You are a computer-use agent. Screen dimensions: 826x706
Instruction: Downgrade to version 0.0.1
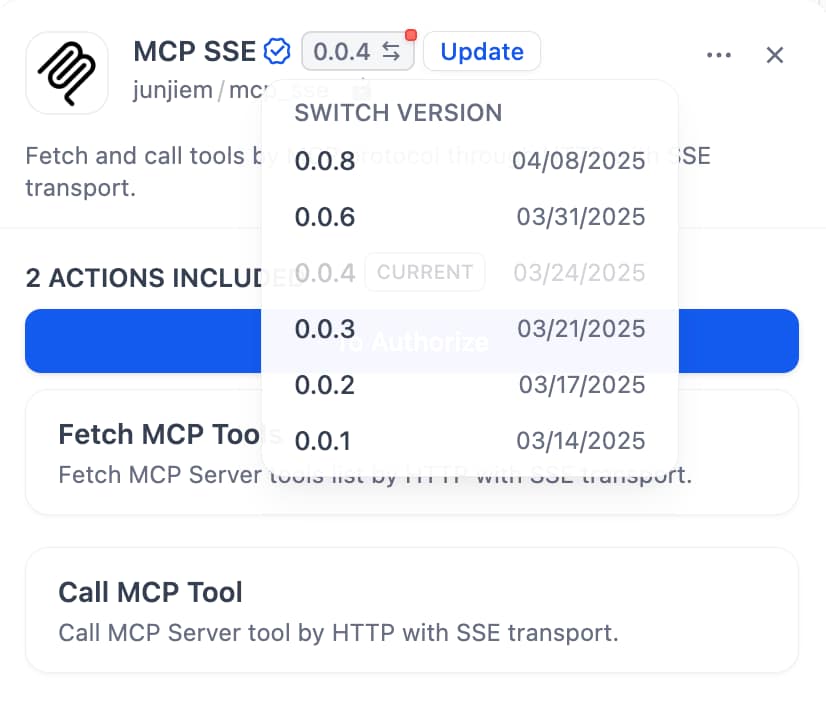pos(469,440)
